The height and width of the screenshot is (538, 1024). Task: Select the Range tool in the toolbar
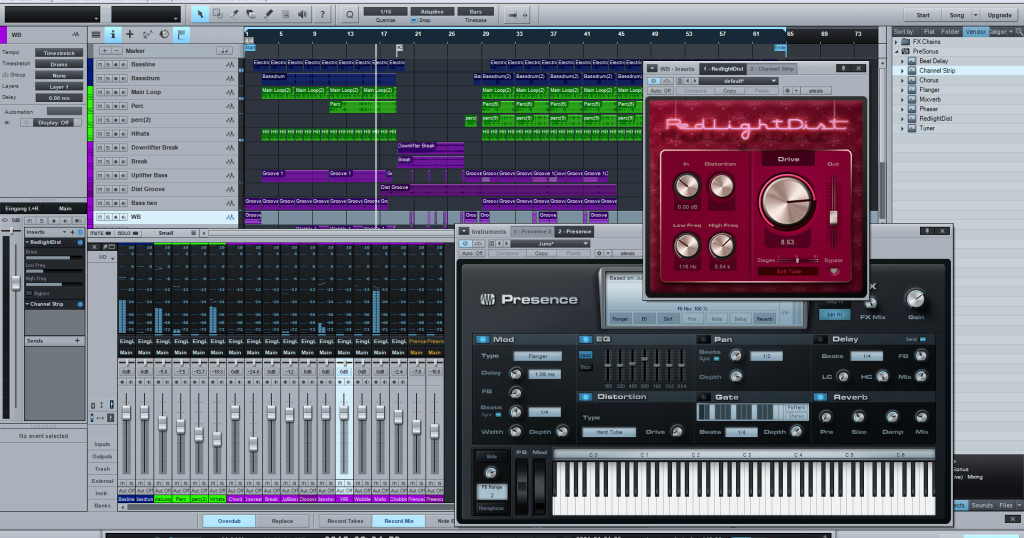coord(217,14)
